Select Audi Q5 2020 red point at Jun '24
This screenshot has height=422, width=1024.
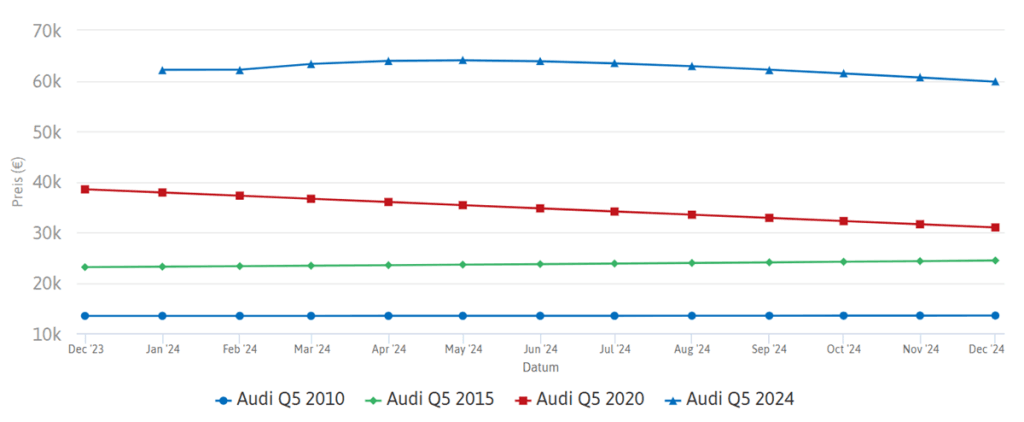pos(540,208)
